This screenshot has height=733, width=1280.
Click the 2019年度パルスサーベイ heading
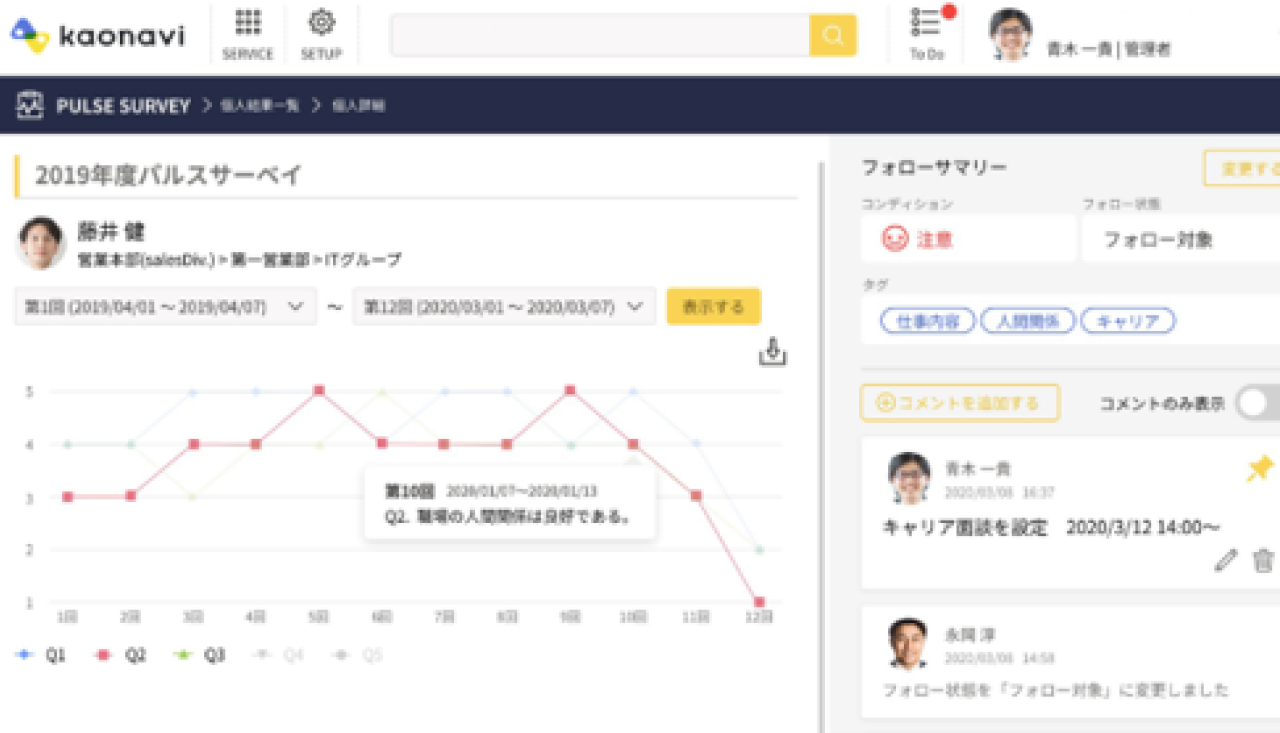168,176
